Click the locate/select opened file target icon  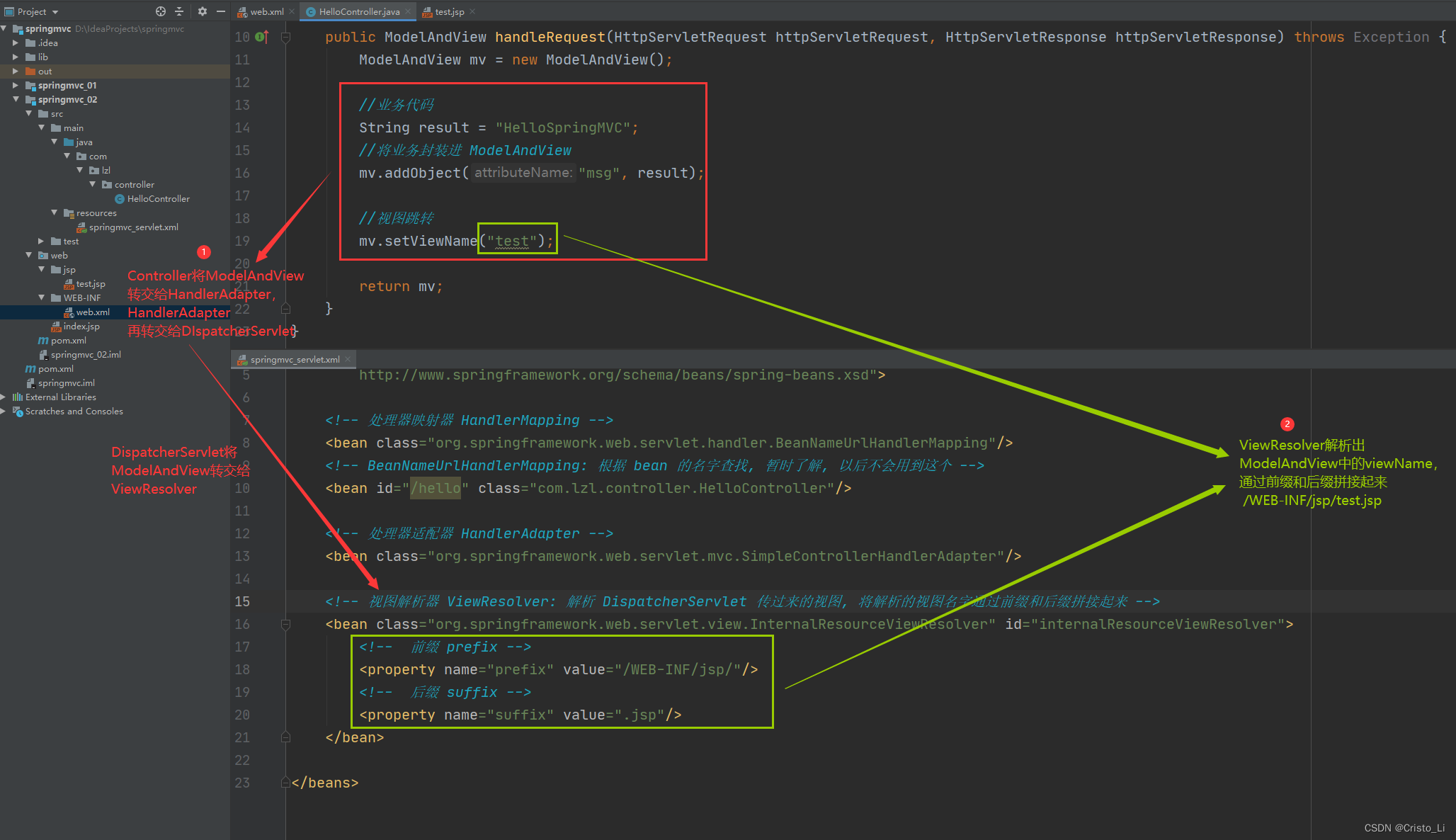click(161, 11)
